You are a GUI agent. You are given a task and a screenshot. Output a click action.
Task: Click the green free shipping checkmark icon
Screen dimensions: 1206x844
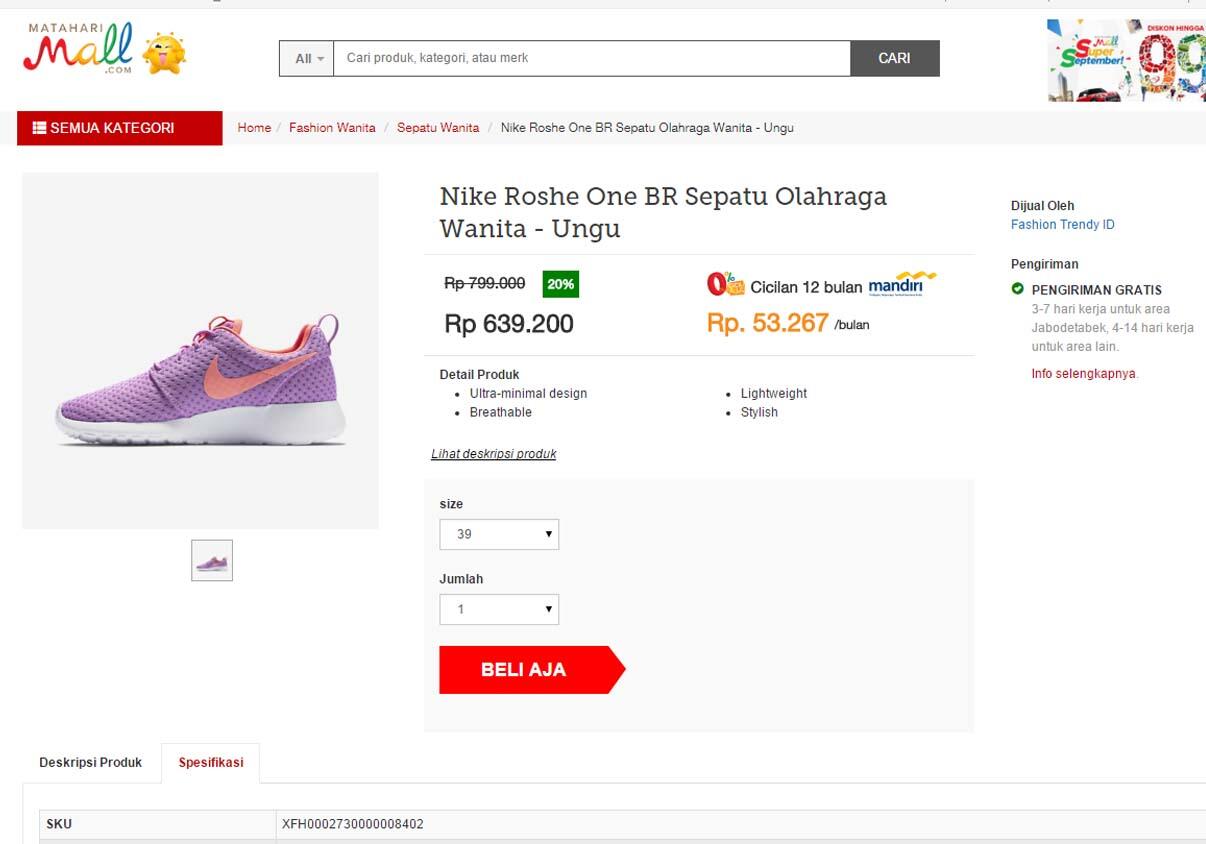(x=1018, y=290)
